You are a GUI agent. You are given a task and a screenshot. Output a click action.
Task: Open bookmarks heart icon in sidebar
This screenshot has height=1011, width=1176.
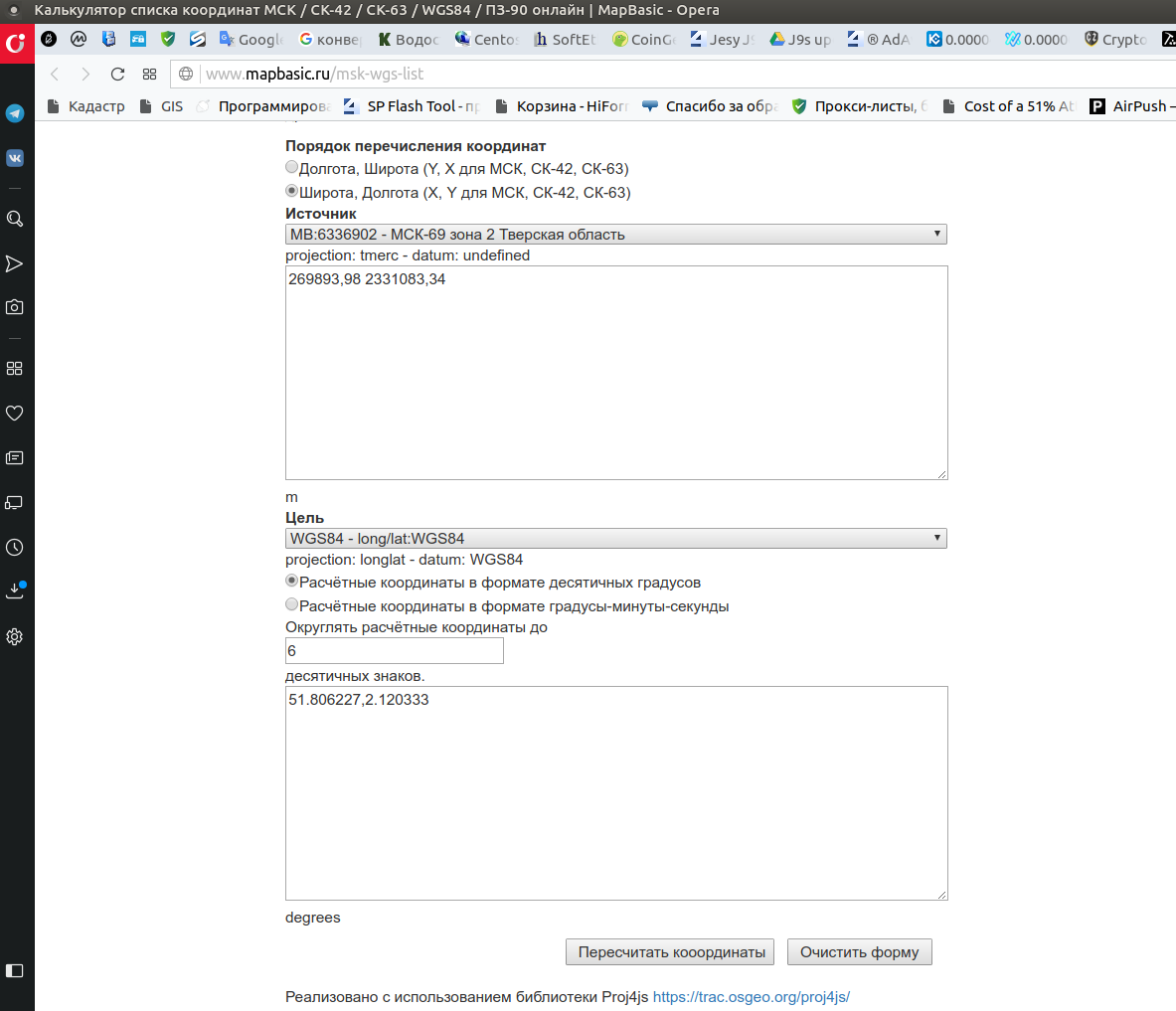pyautogui.click(x=15, y=414)
